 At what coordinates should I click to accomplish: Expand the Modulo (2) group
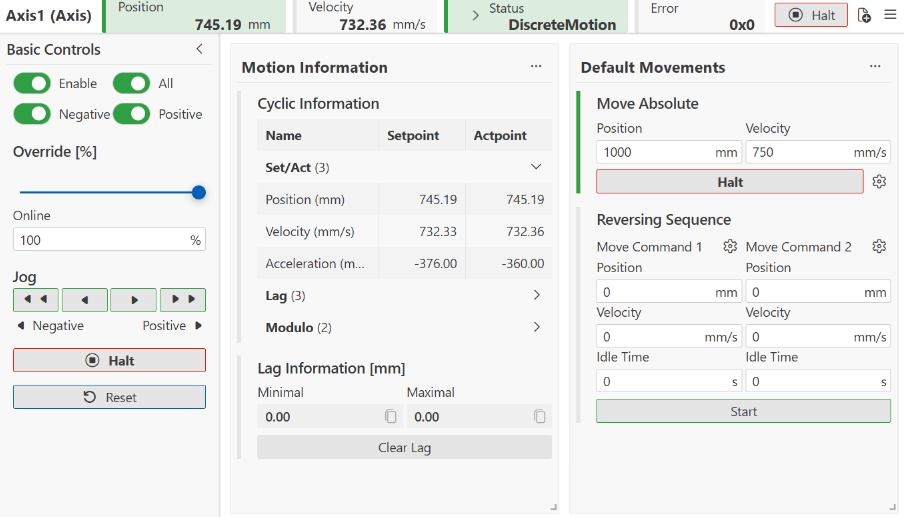pyautogui.click(x=536, y=327)
